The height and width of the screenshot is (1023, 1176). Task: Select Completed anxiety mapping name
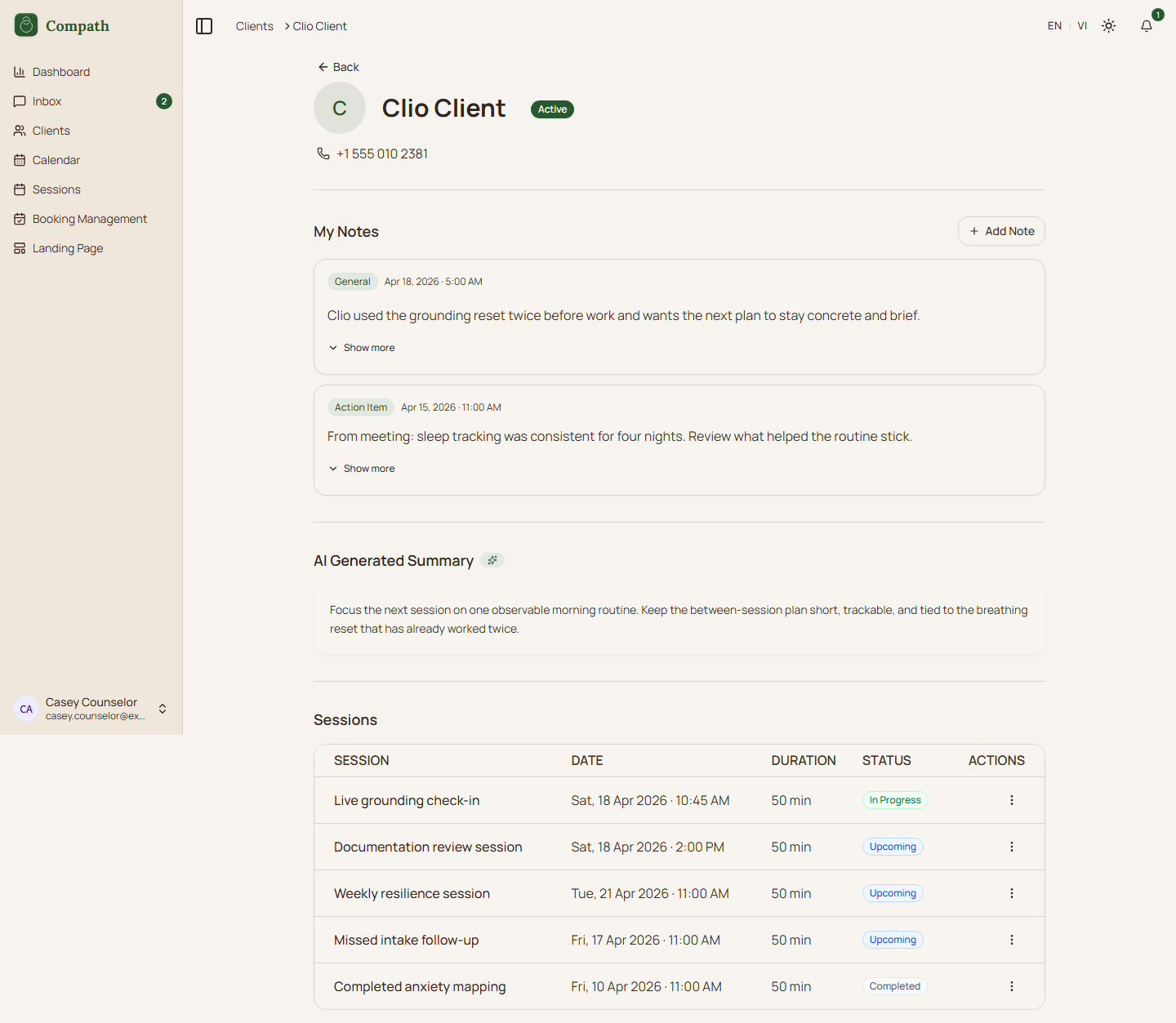tap(420, 986)
